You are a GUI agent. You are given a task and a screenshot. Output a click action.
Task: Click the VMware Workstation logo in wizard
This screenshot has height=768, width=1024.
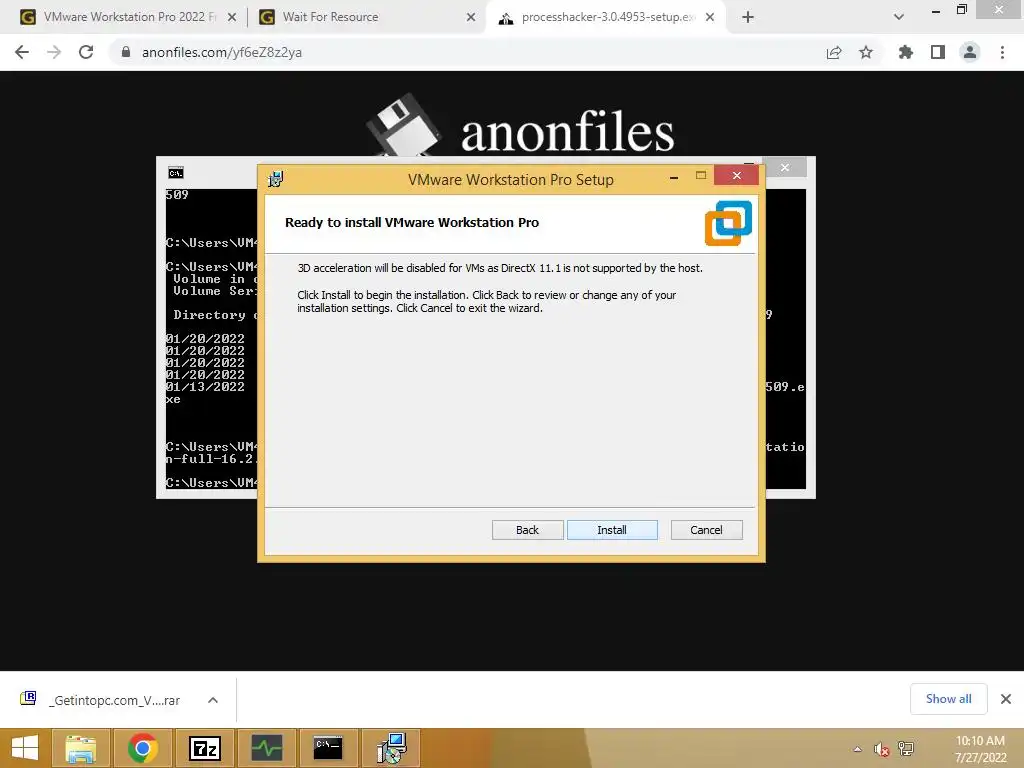coord(728,223)
